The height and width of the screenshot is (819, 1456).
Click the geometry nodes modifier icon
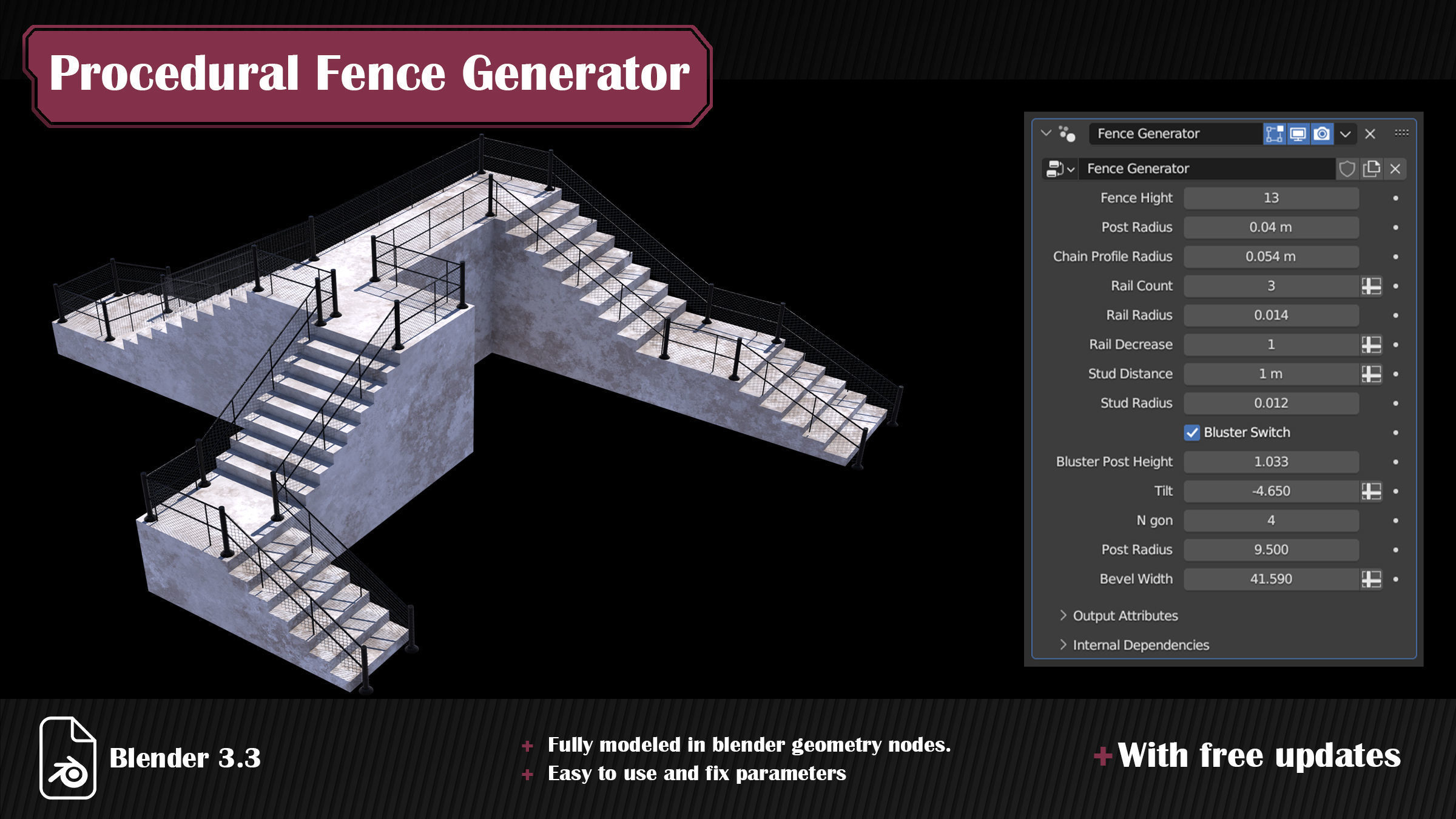point(1067,133)
